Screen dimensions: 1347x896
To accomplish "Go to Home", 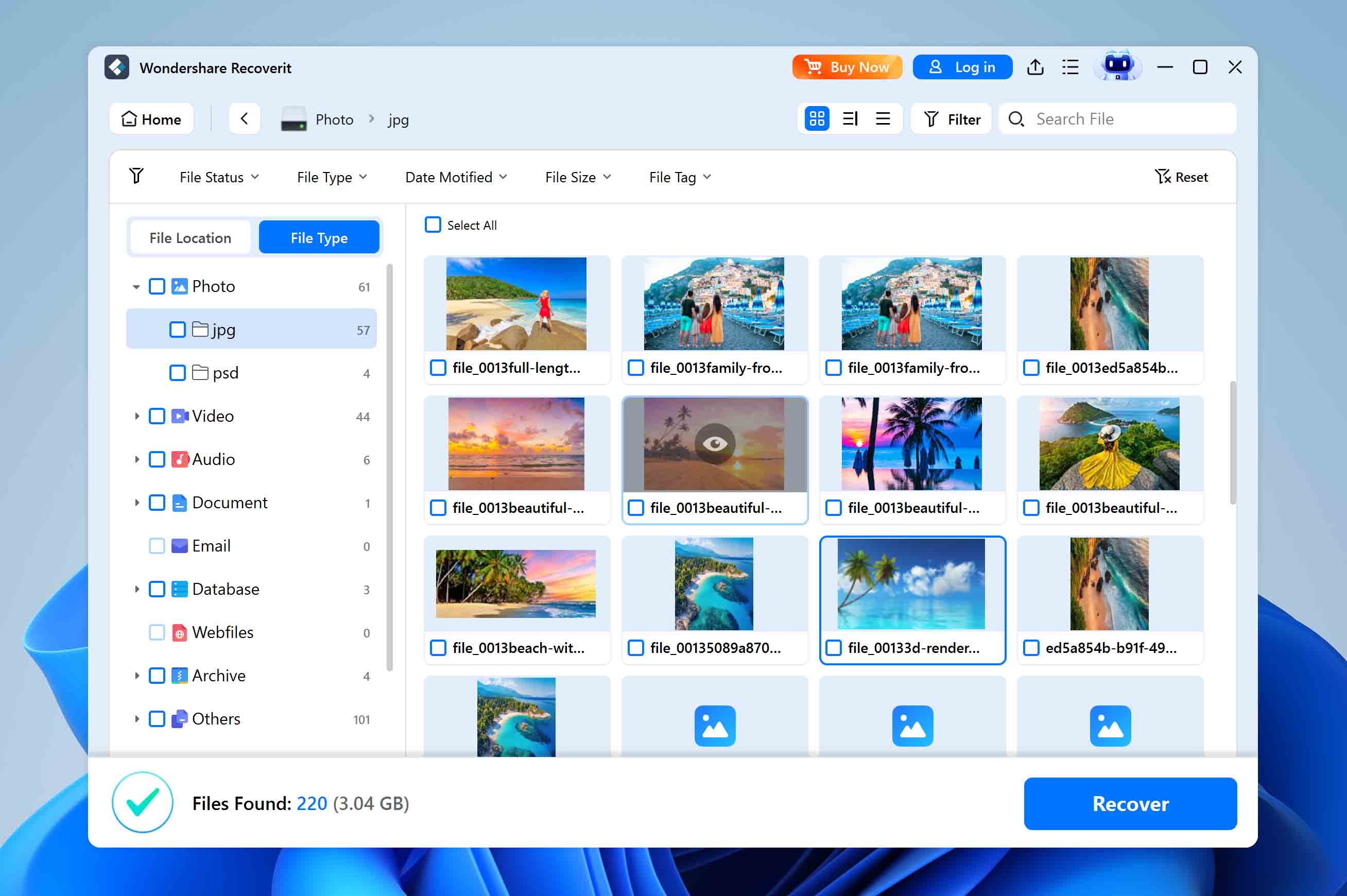I will [x=151, y=119].
